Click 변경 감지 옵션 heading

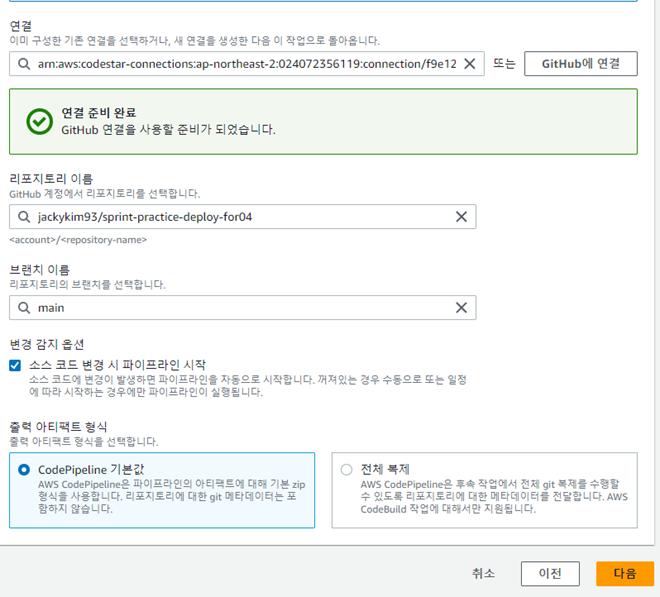click(47, 345)
